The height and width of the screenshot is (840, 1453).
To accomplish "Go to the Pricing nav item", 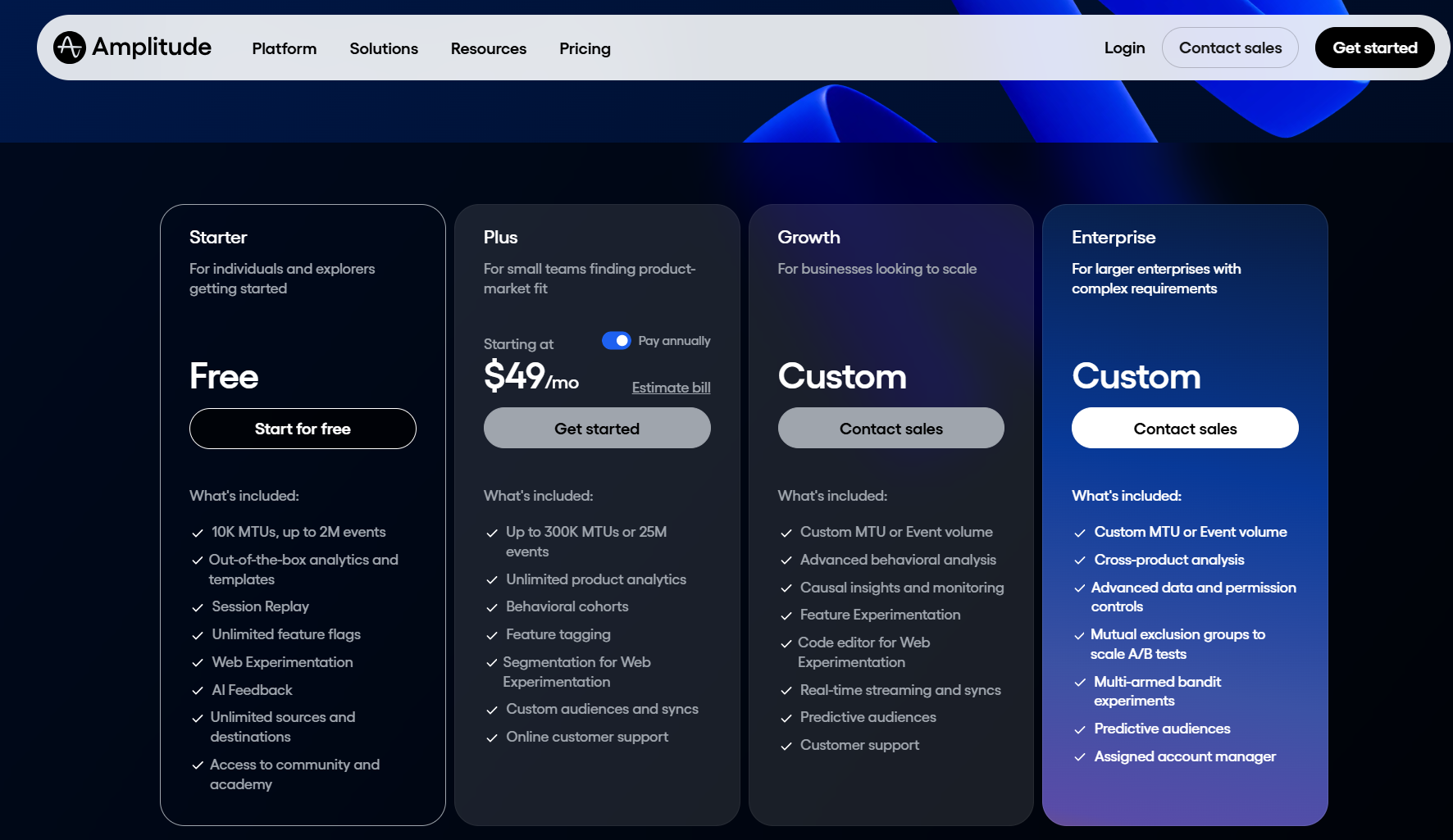I will pos(585,48).
